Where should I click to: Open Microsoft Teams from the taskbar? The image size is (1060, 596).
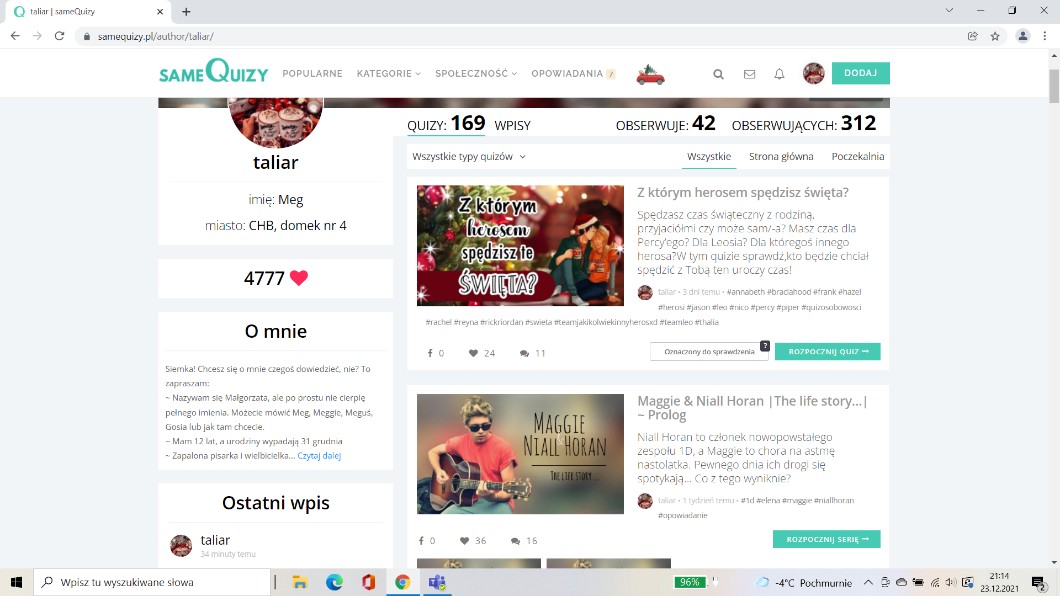coord(436,582)
